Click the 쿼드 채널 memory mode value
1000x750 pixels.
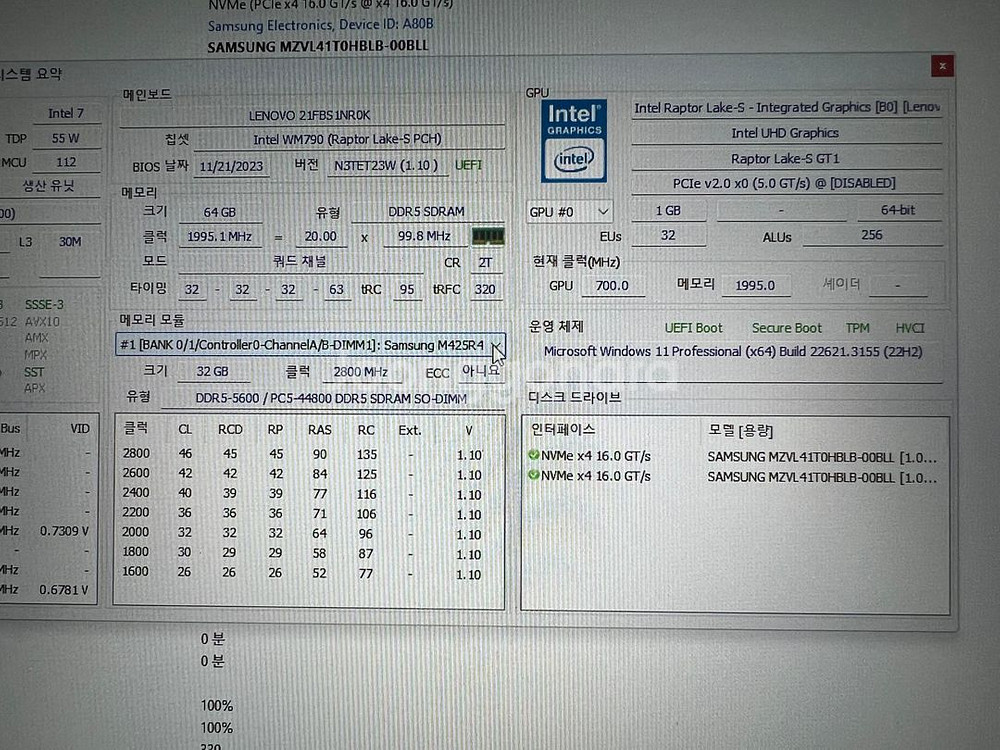[300, 261]
